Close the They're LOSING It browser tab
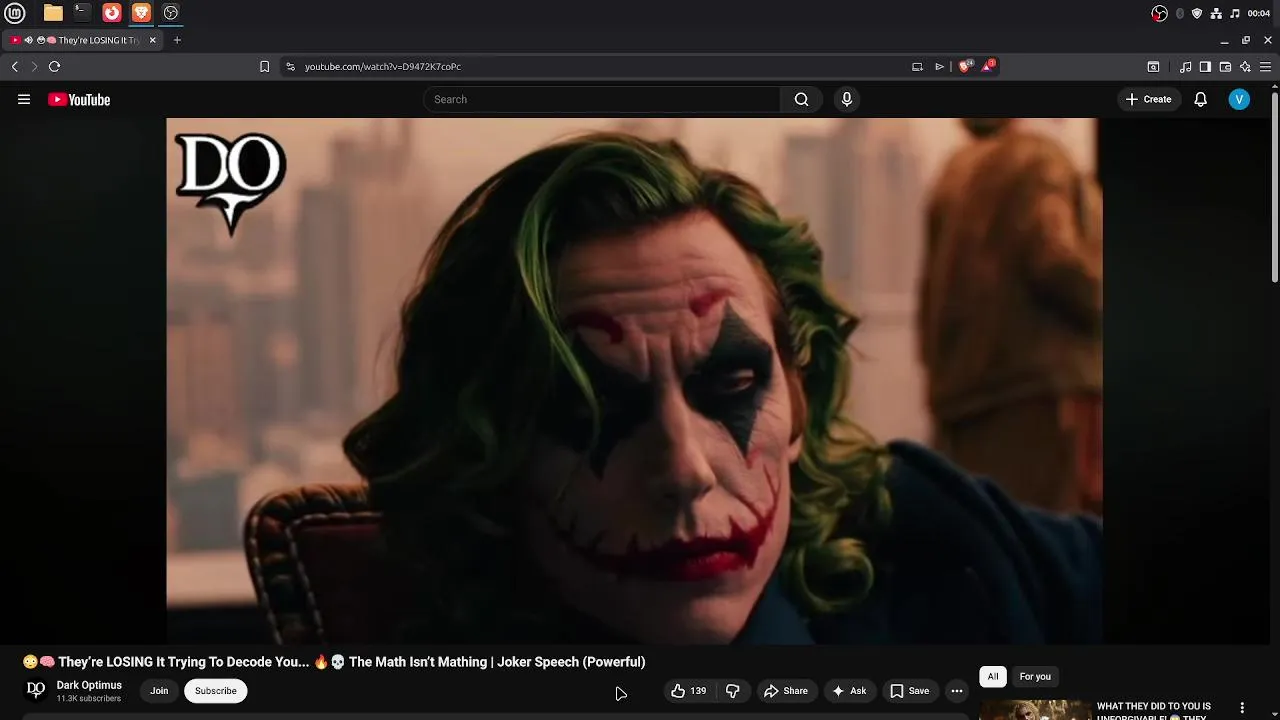The image size is (1280, 720). [153, 40]
